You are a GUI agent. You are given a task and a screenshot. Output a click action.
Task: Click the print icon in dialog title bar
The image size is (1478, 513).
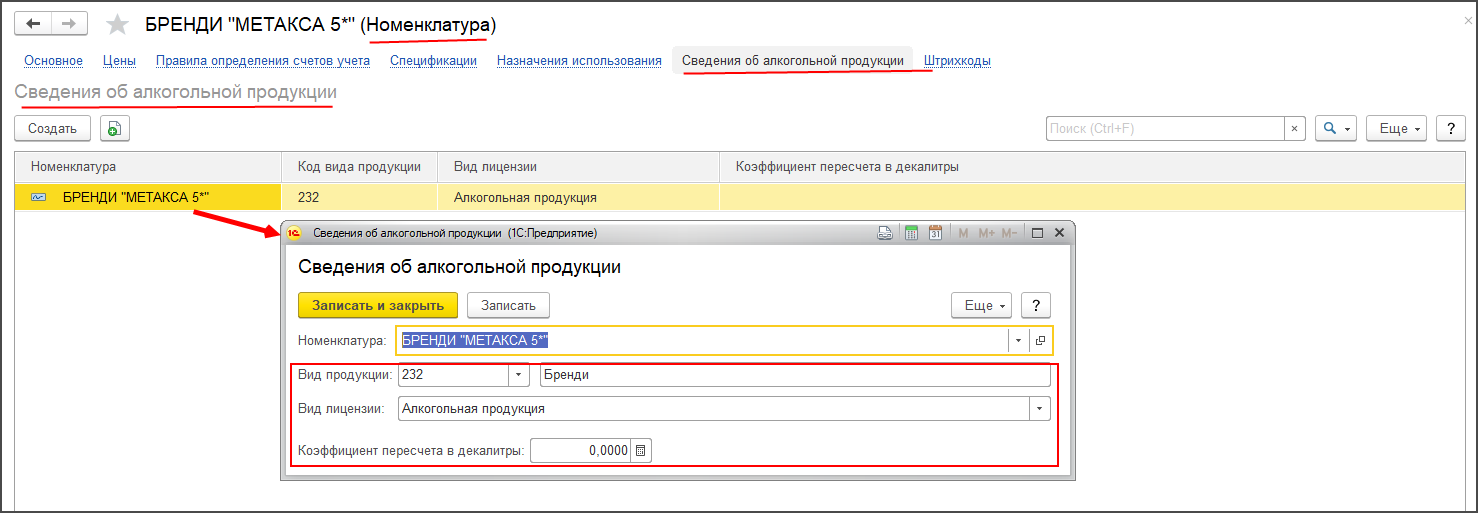(x=884, y=233)
